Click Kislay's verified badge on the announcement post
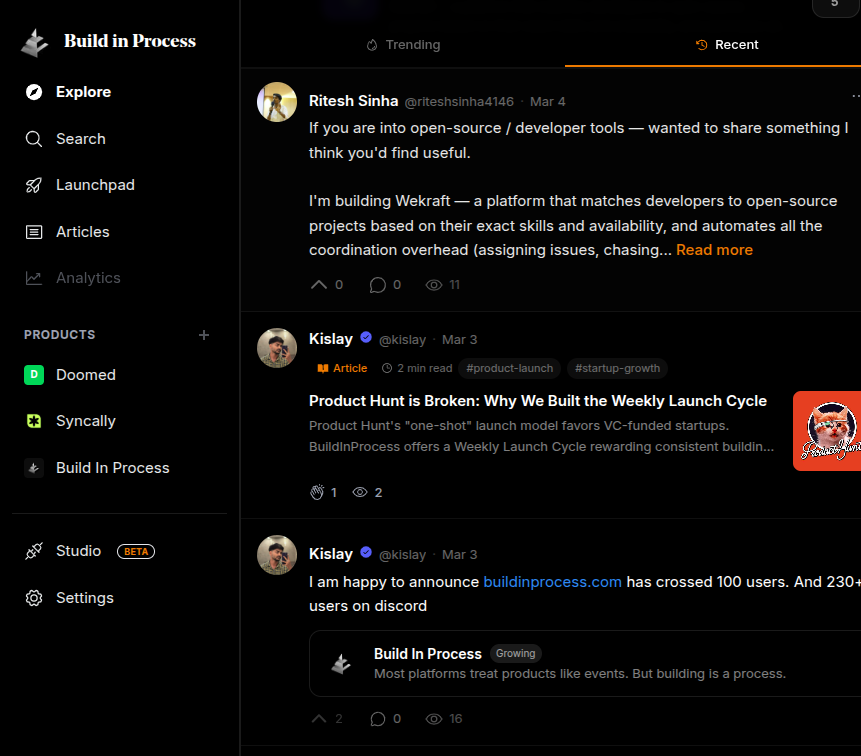The width and height of the screenshot is (861, 756). click(366, 552)
